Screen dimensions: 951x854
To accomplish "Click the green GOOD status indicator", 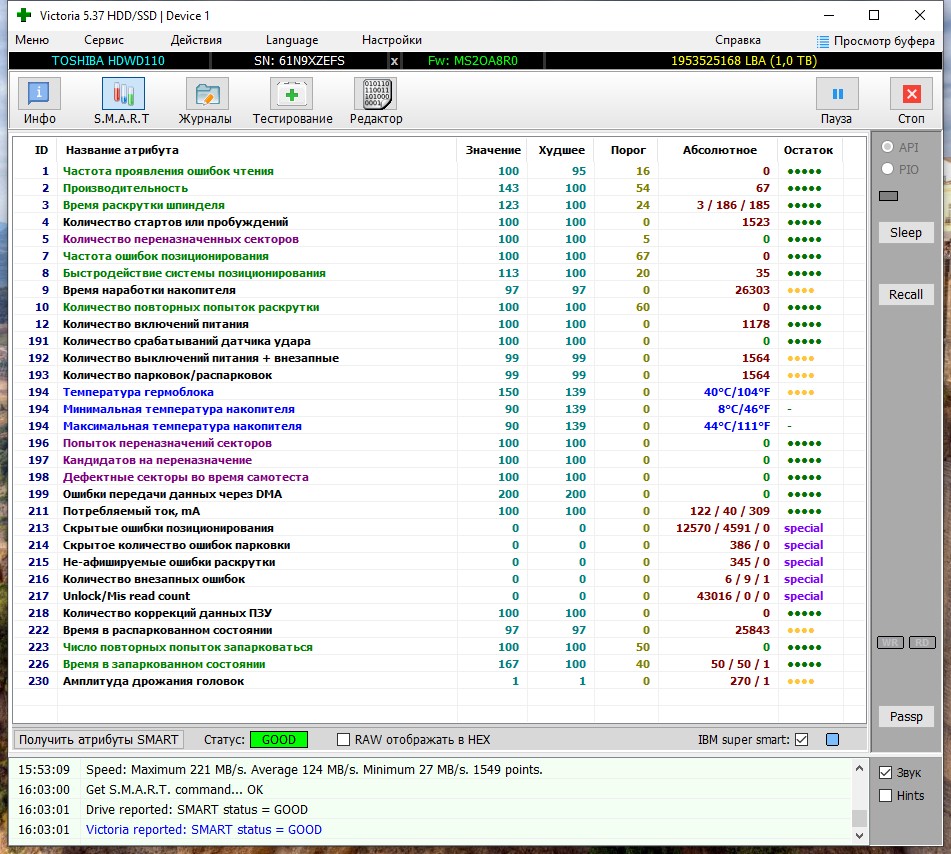I will pyautogui.click(x=279, y=739).
